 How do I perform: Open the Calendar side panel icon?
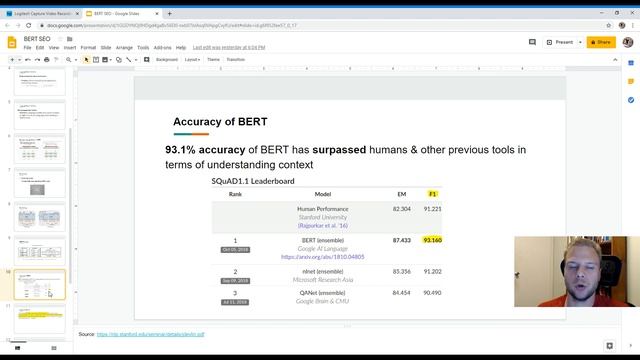click(x=631, y=63)
